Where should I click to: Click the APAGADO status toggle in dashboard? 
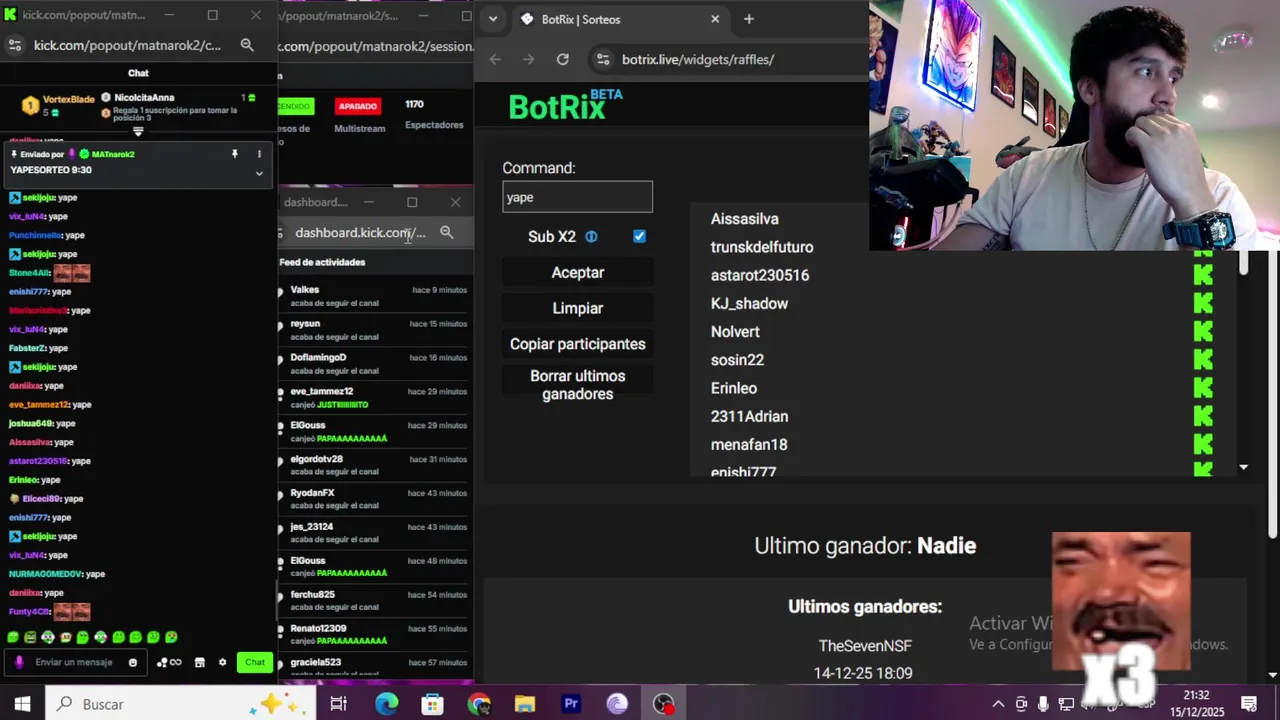tap(357, 106)
